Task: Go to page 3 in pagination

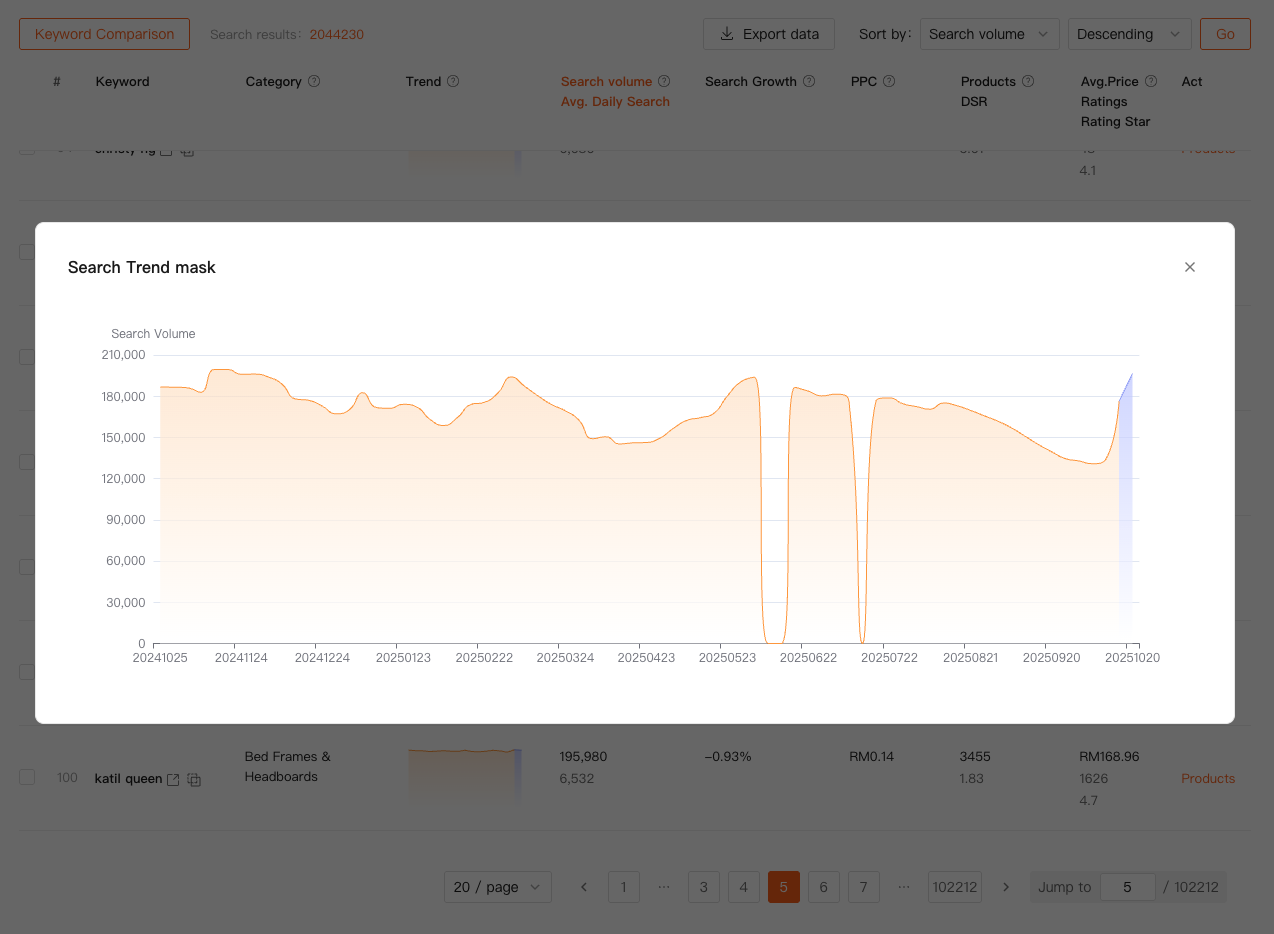Action: click(703, 887)
